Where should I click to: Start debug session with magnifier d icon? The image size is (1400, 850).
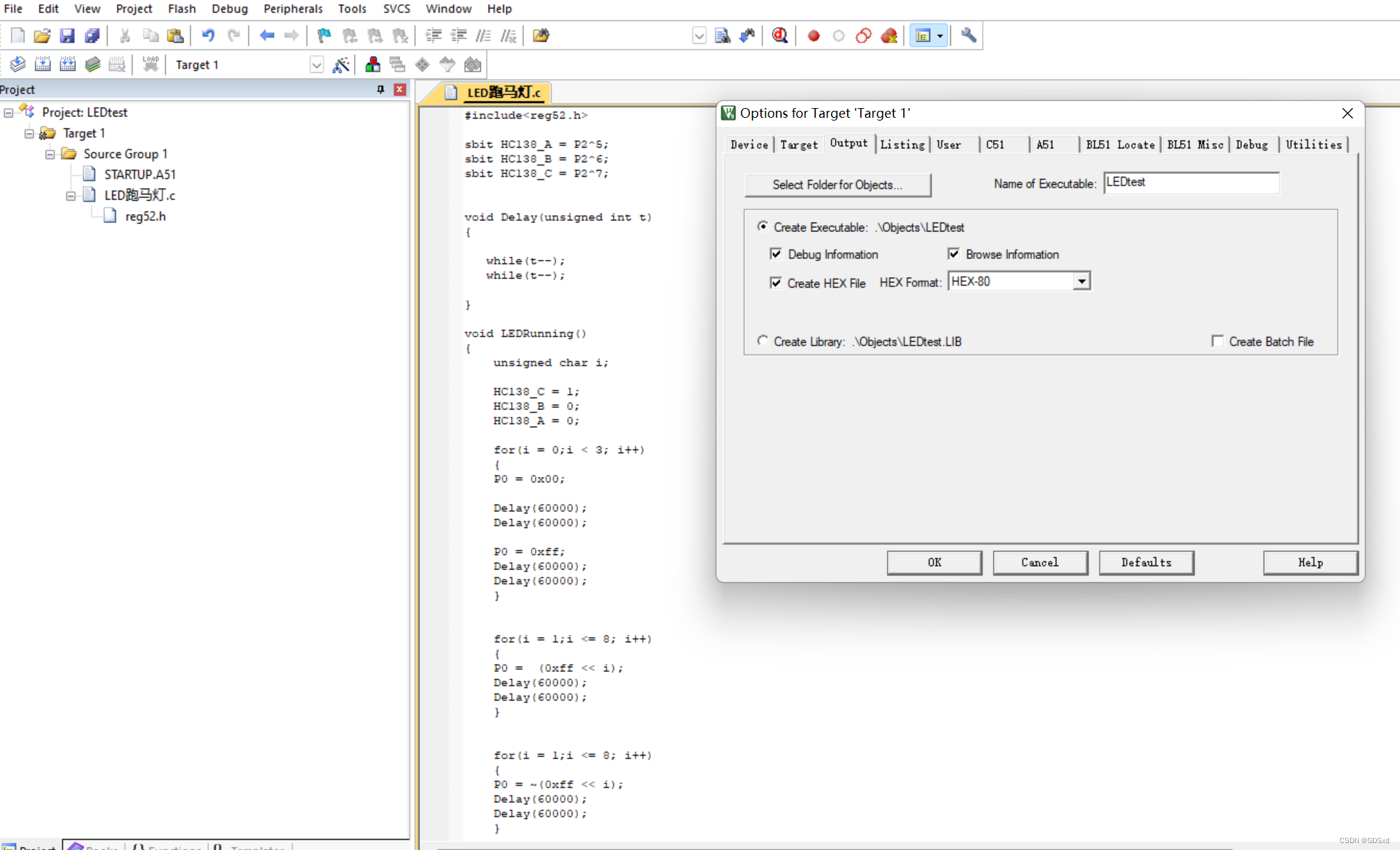tap(780, 35)
